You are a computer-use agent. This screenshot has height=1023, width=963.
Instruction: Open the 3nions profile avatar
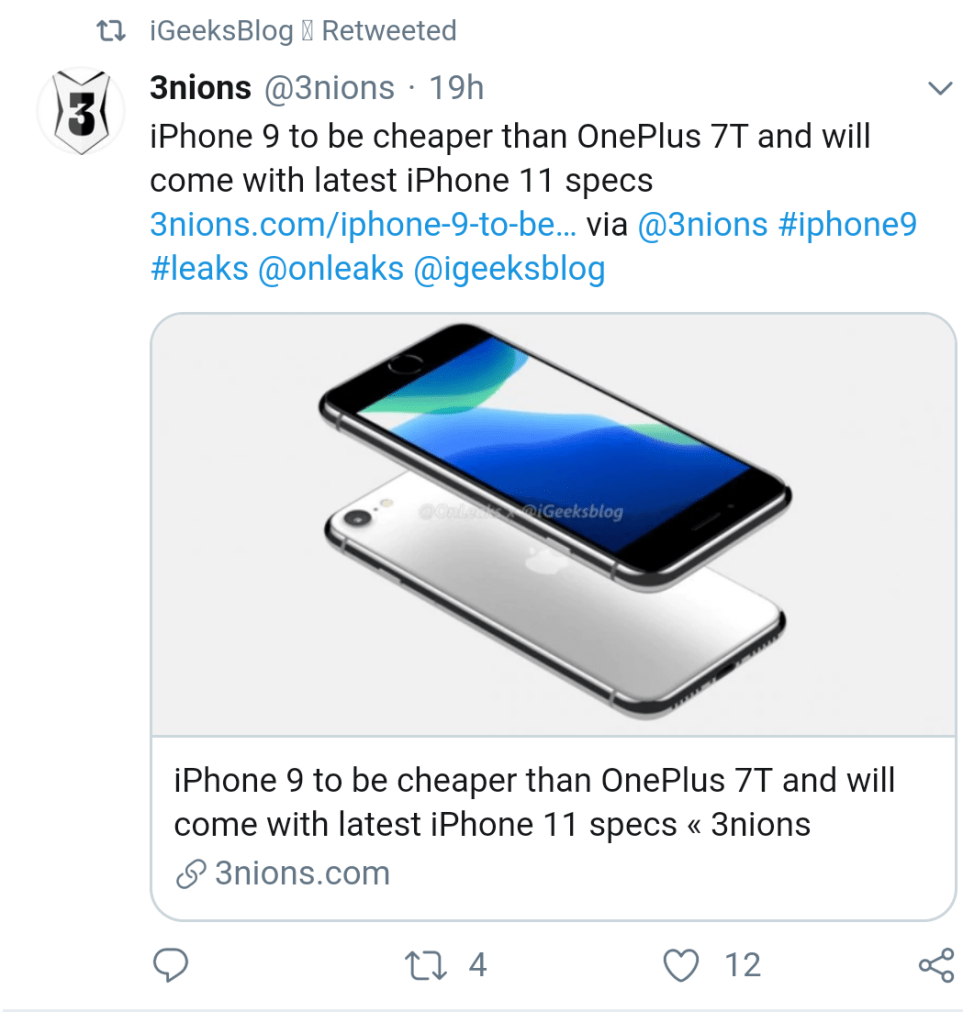coord(80,111)
